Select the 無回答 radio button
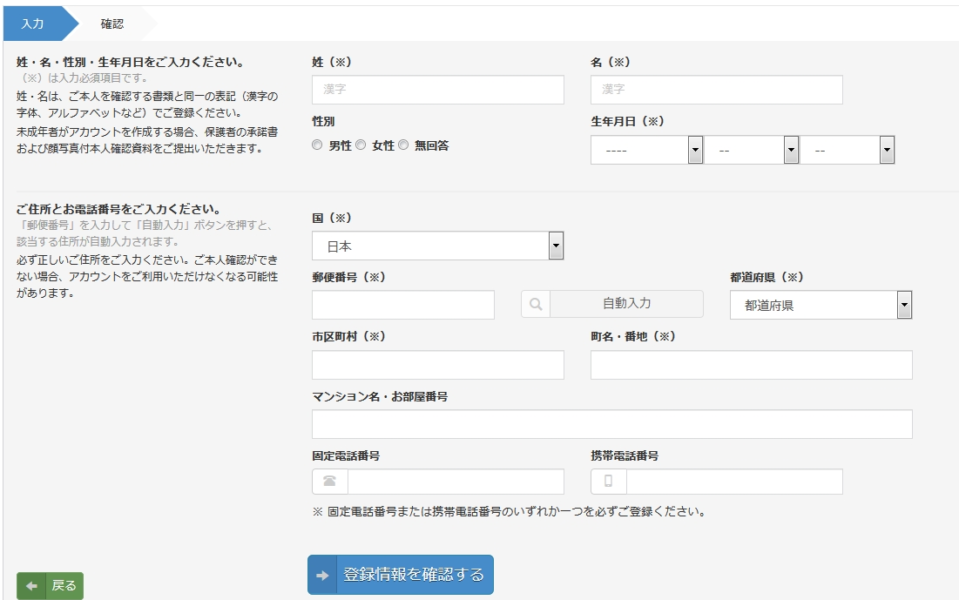 point(404,145)
